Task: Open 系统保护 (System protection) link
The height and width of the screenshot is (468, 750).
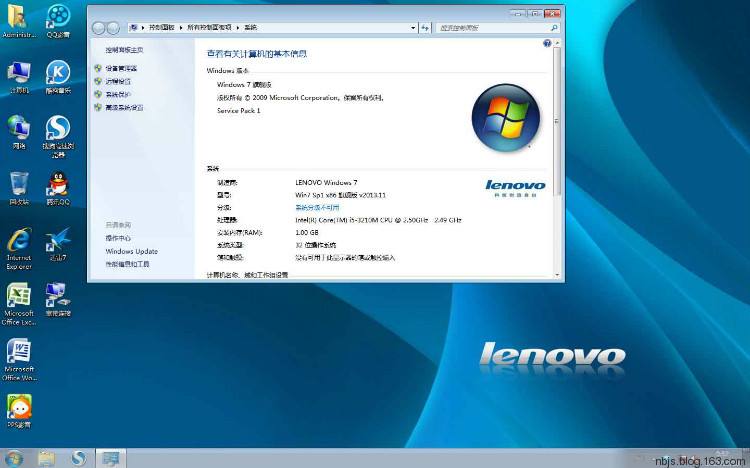Action: 118,94
